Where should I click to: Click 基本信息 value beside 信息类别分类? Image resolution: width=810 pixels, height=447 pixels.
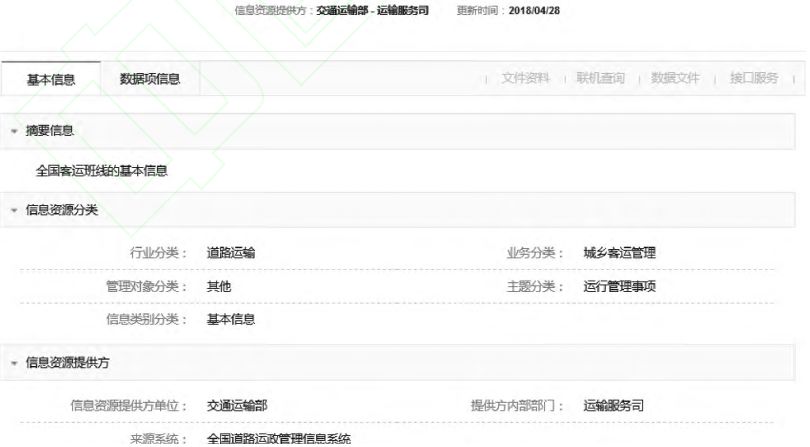[230, 320]
